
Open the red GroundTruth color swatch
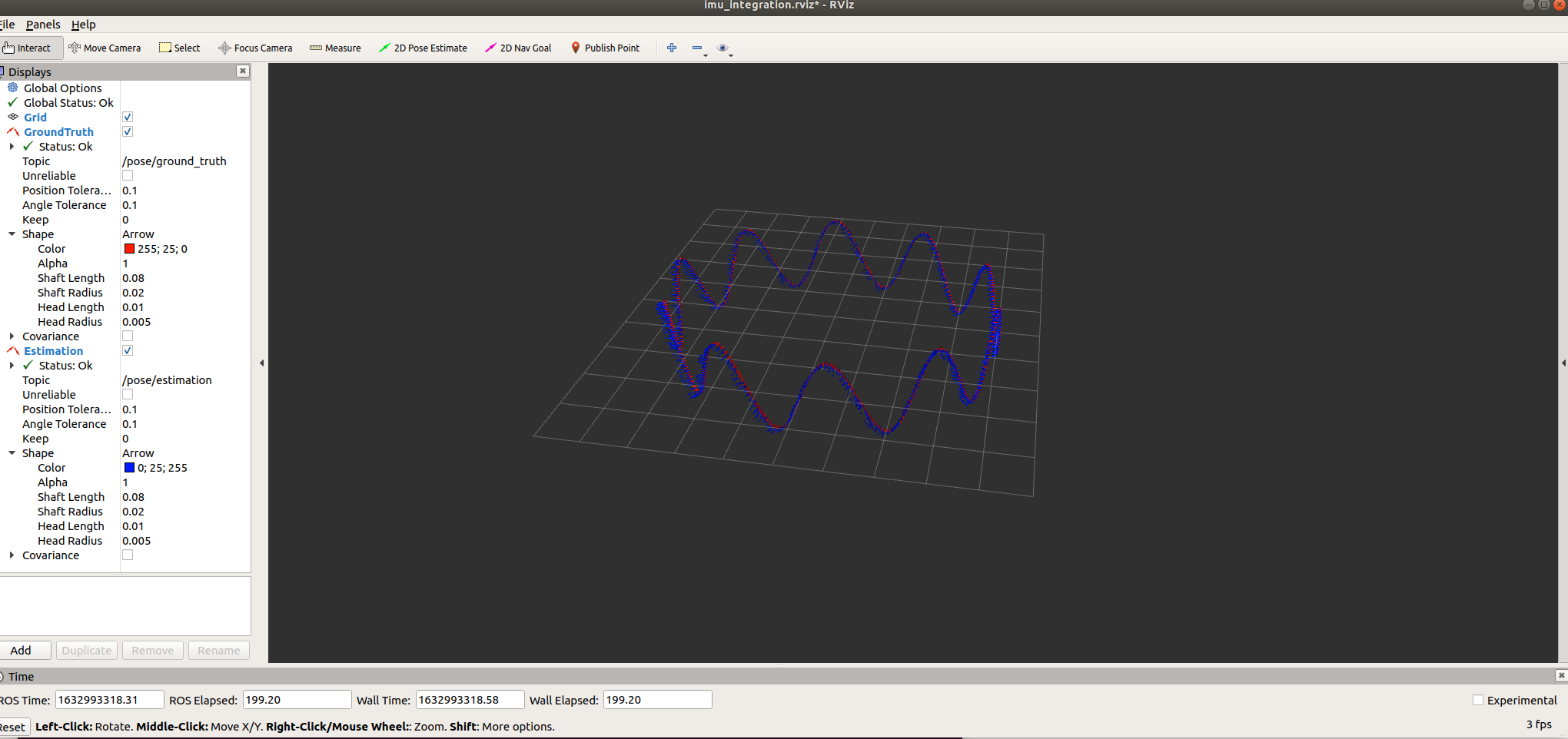click(129, 248)
